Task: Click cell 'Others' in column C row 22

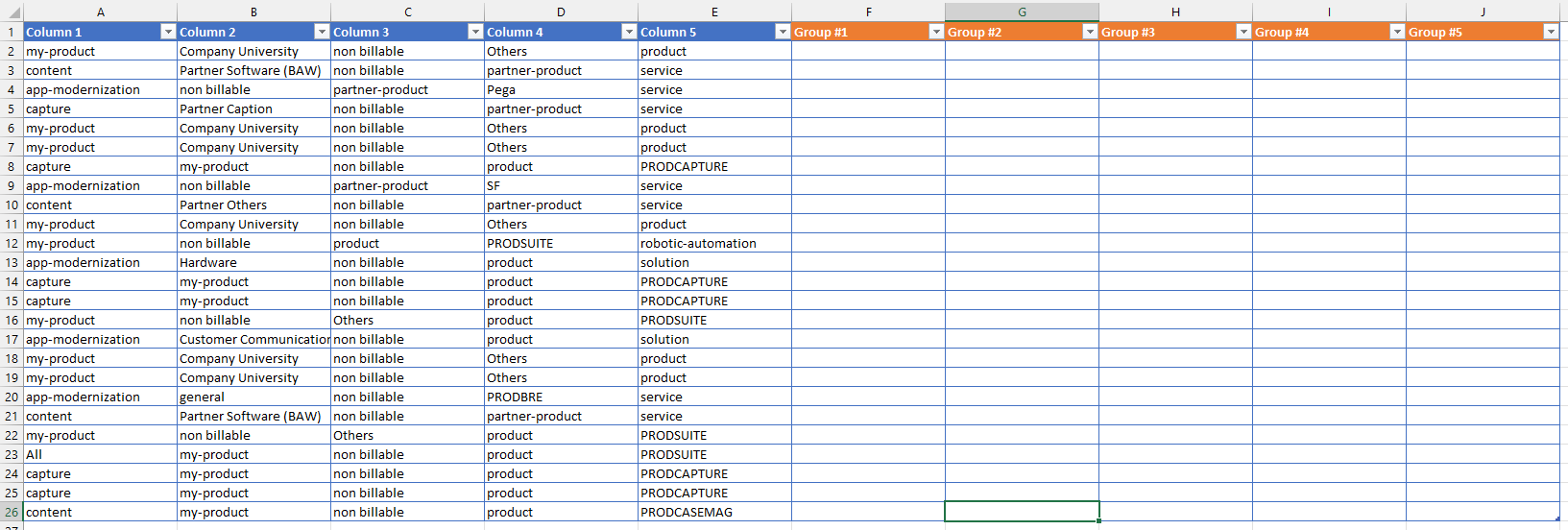Action: tap(408, 435)
